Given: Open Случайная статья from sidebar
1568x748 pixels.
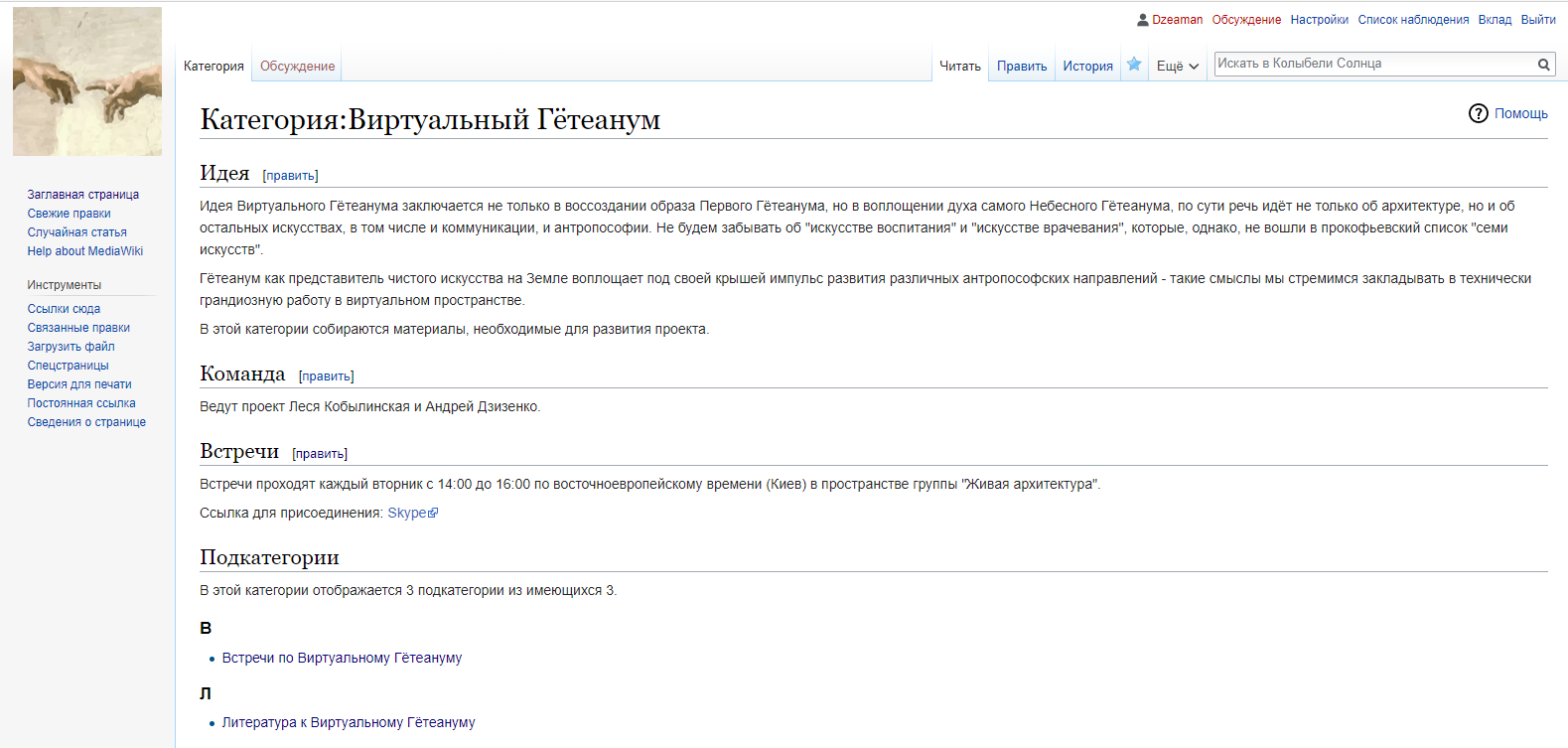Looking at the screenshot, I should pyautogui.click(x=77, y=232).
